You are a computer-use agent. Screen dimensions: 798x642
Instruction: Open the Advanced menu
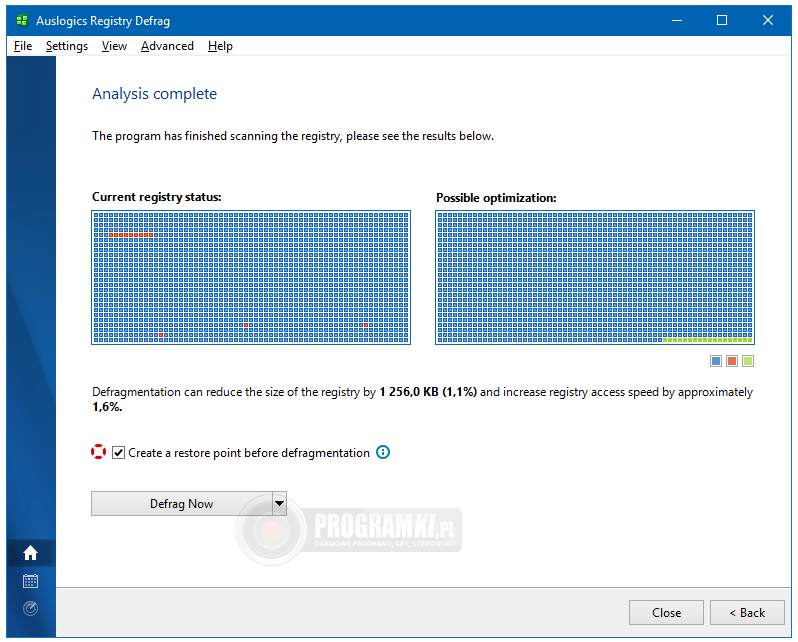point(167,46)
